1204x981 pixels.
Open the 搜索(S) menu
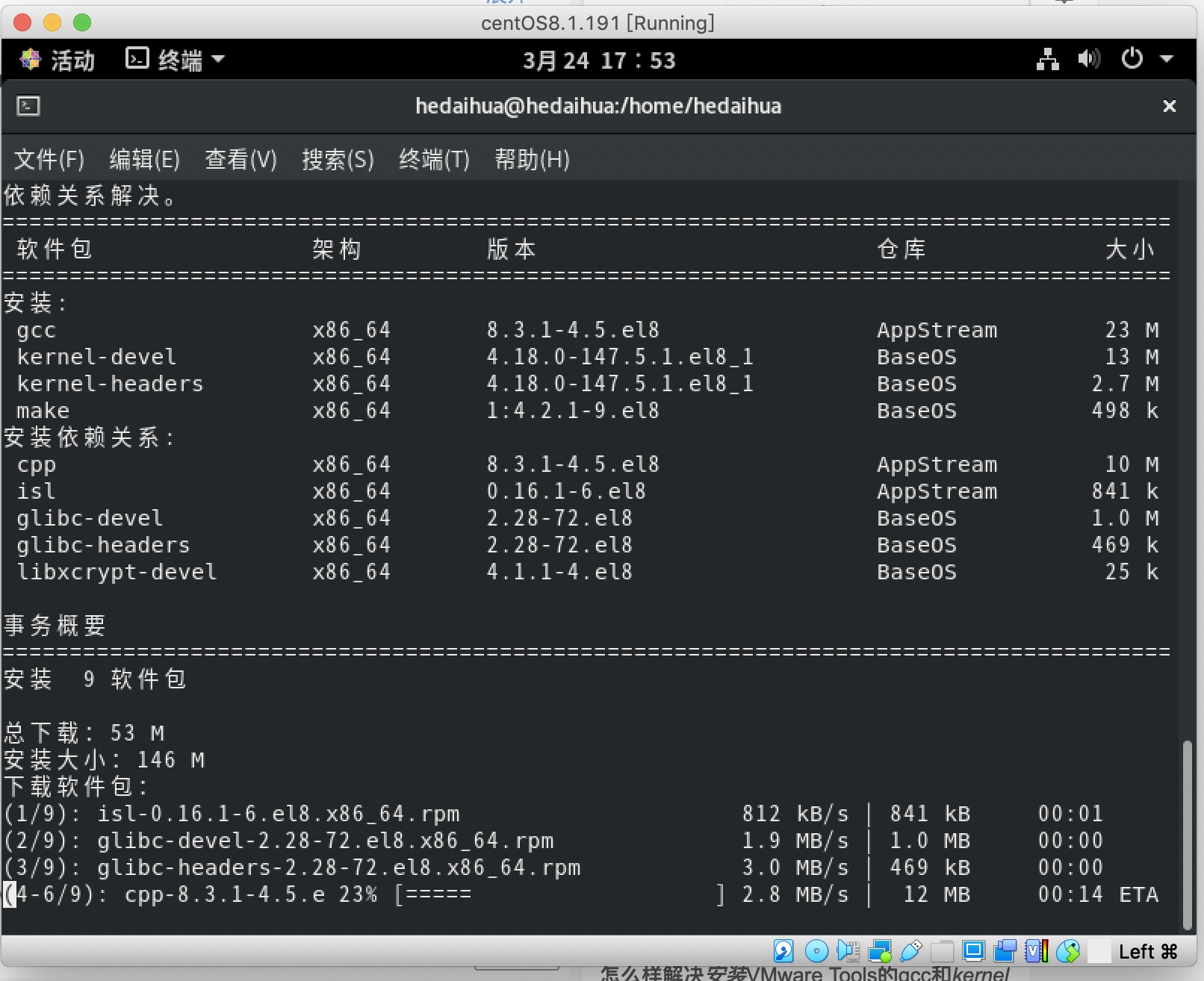pyautogui.click(x=338, y=159)
